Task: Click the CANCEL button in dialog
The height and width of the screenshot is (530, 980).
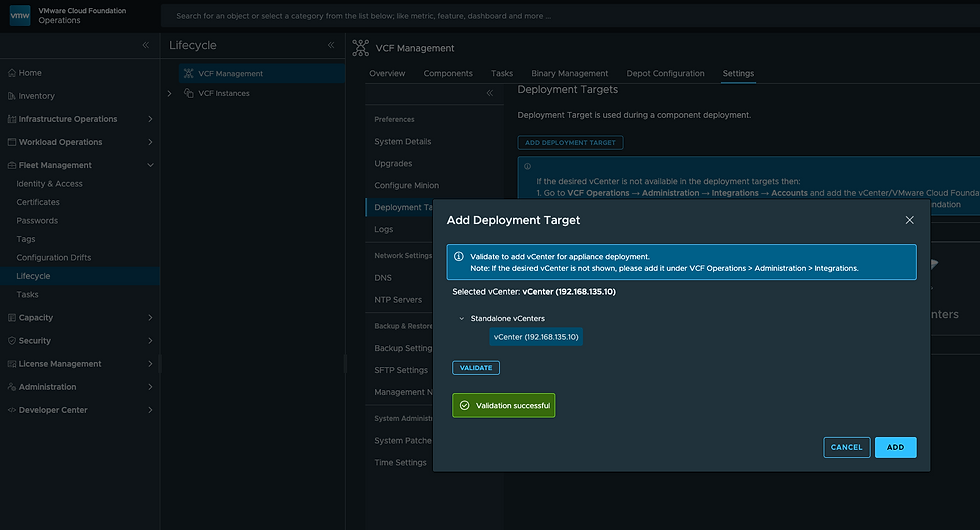Action: 847,448
